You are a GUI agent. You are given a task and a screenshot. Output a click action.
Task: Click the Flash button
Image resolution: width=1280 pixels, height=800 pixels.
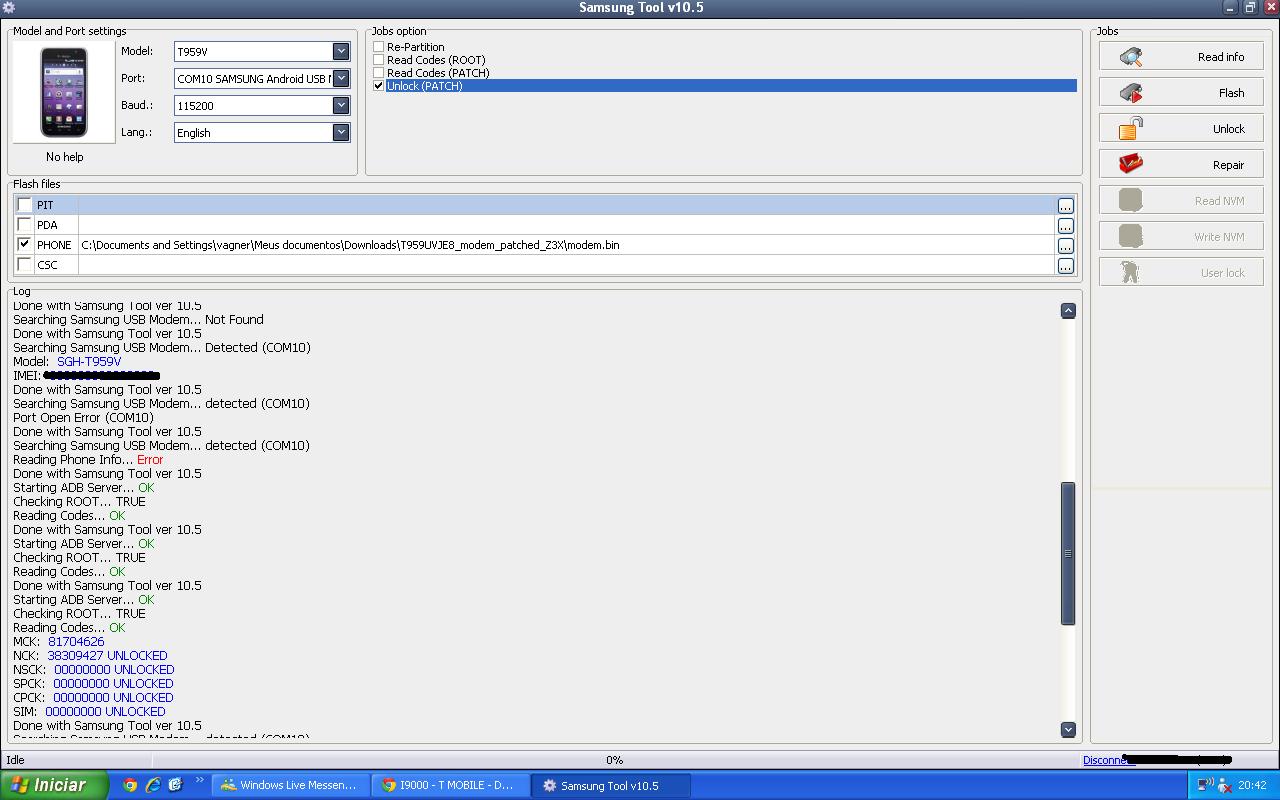tap(1181, 93)
